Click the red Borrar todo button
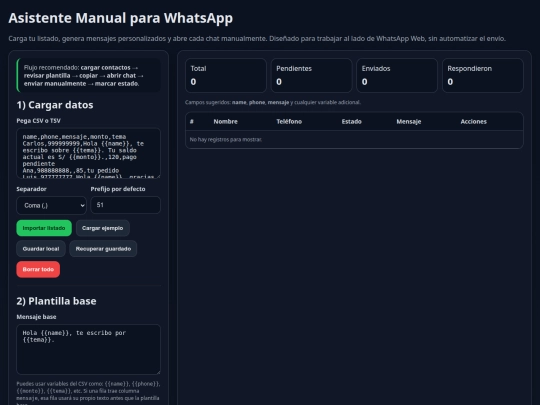The image size is (540, 405). click(38, 269)
